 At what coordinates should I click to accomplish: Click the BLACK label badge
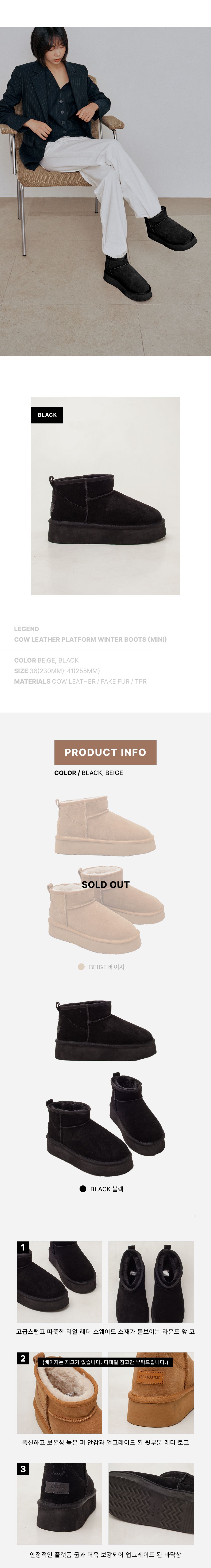[47, 415]
